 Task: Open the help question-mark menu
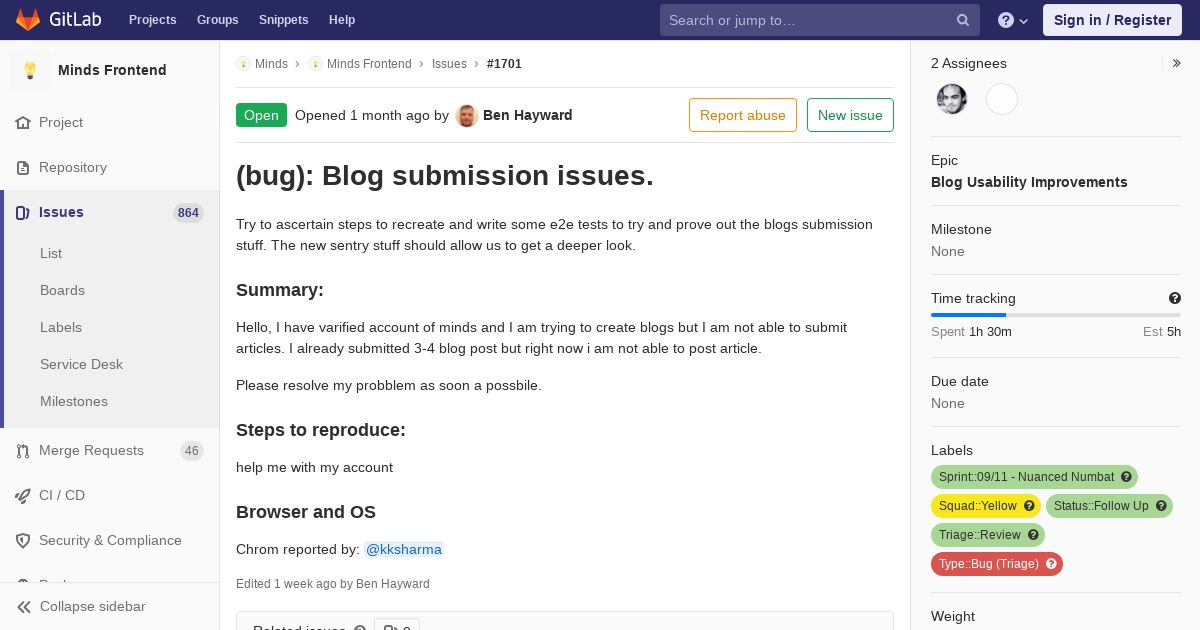coord(1013,20)
